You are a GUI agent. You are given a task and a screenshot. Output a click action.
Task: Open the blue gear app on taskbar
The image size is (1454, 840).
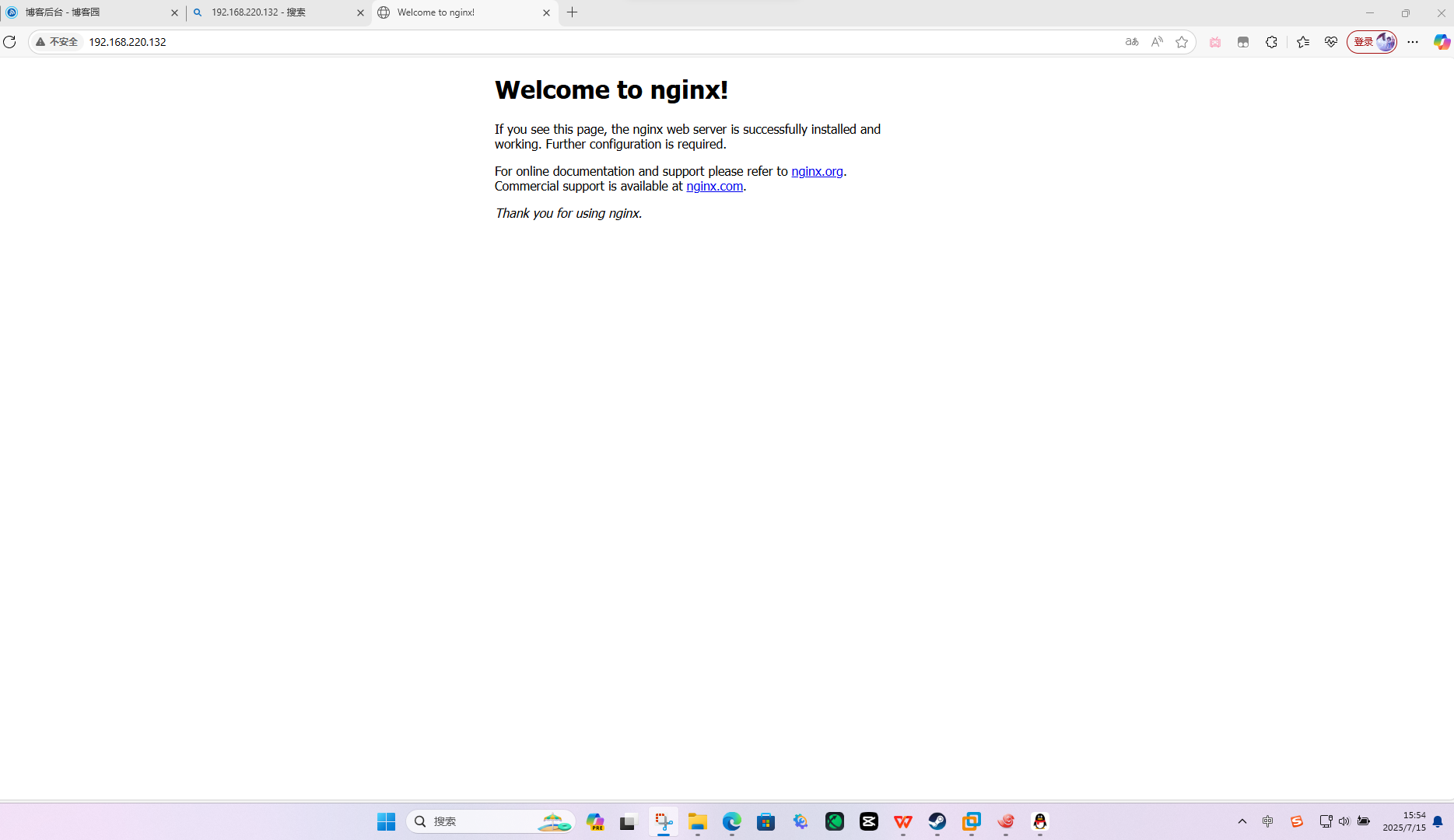coord(800,821)
